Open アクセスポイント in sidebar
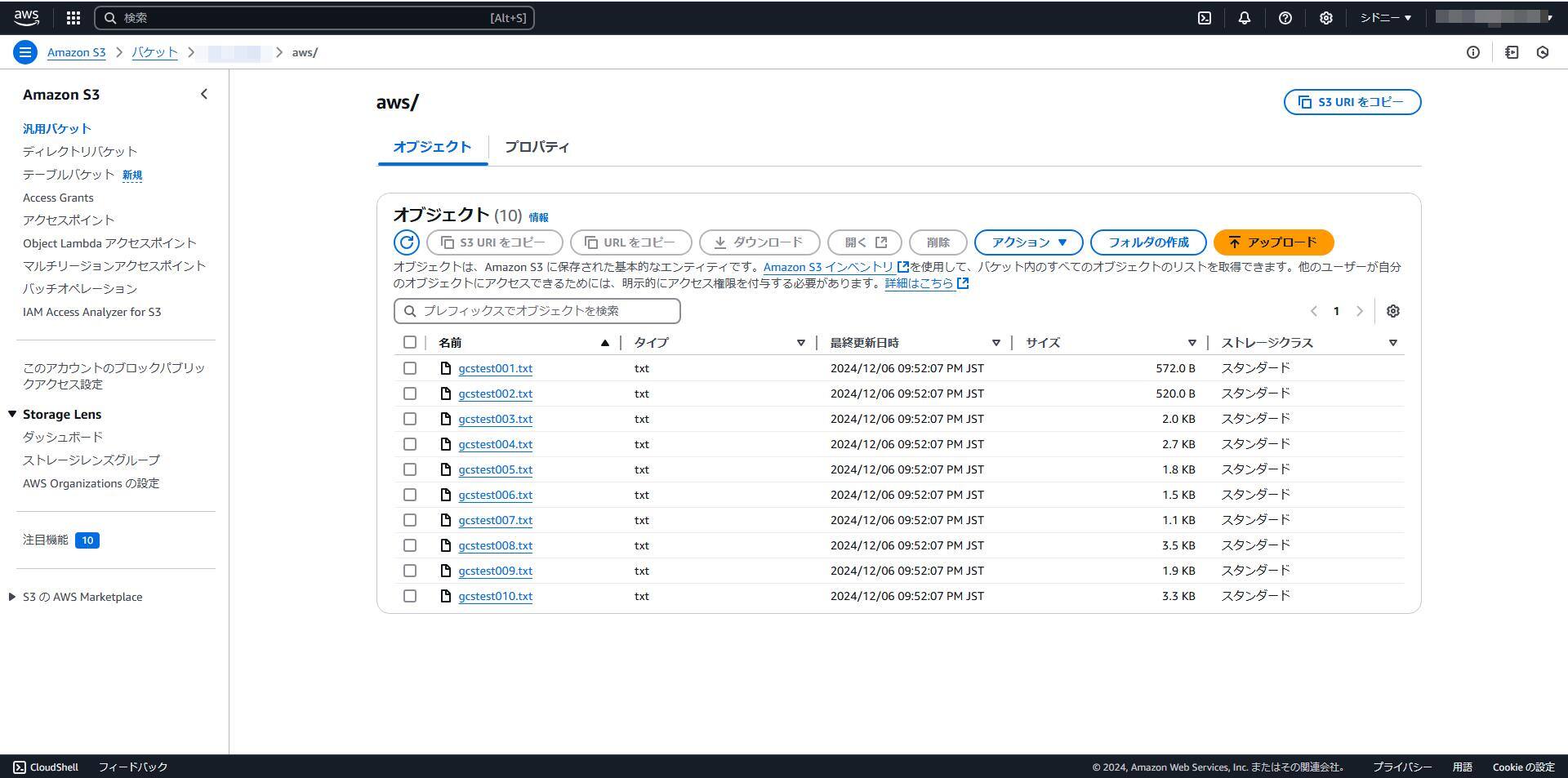1568x778 pixels. click(69, 220)
